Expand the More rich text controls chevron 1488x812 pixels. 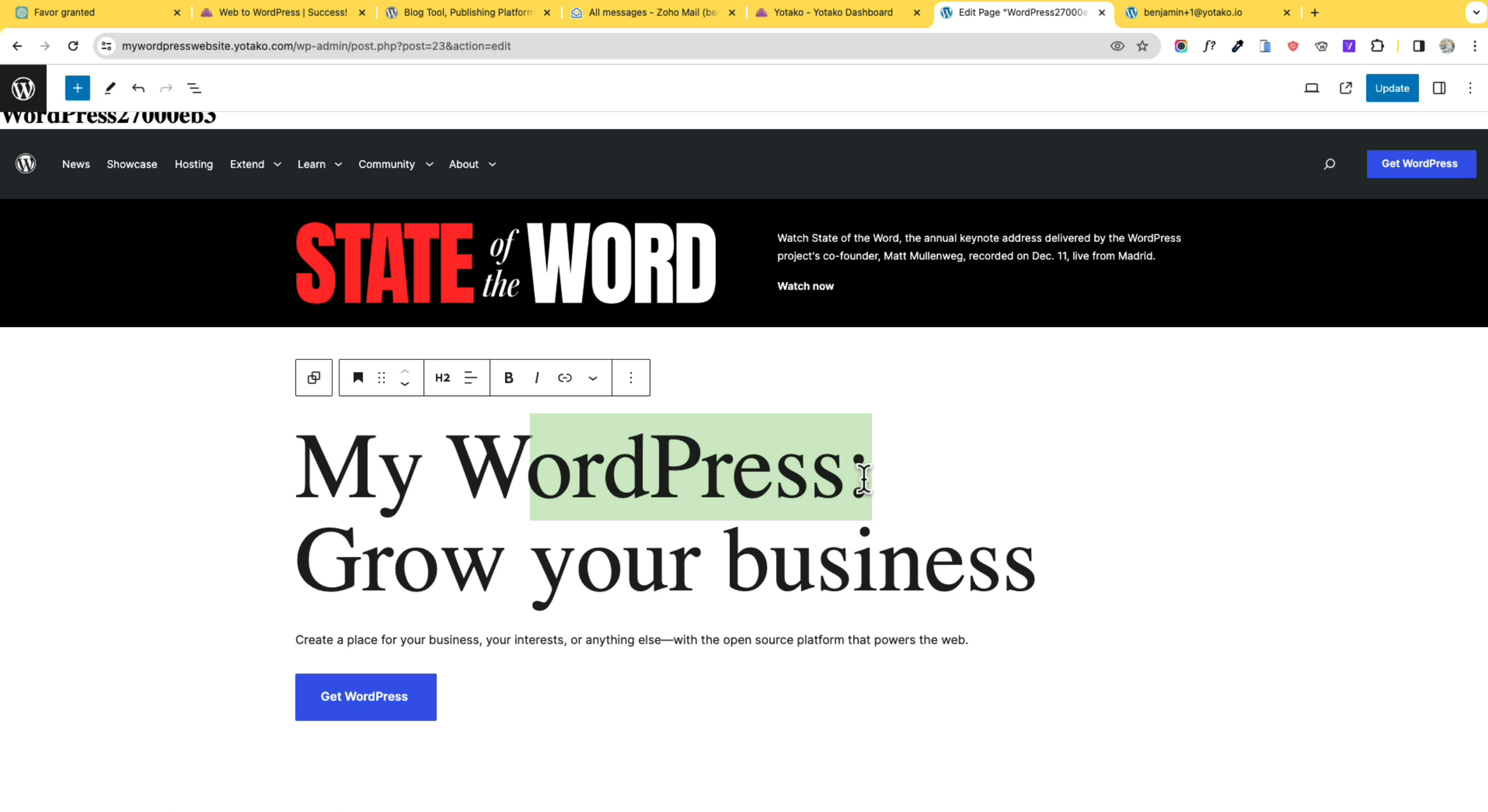click(x=593, y=378)
